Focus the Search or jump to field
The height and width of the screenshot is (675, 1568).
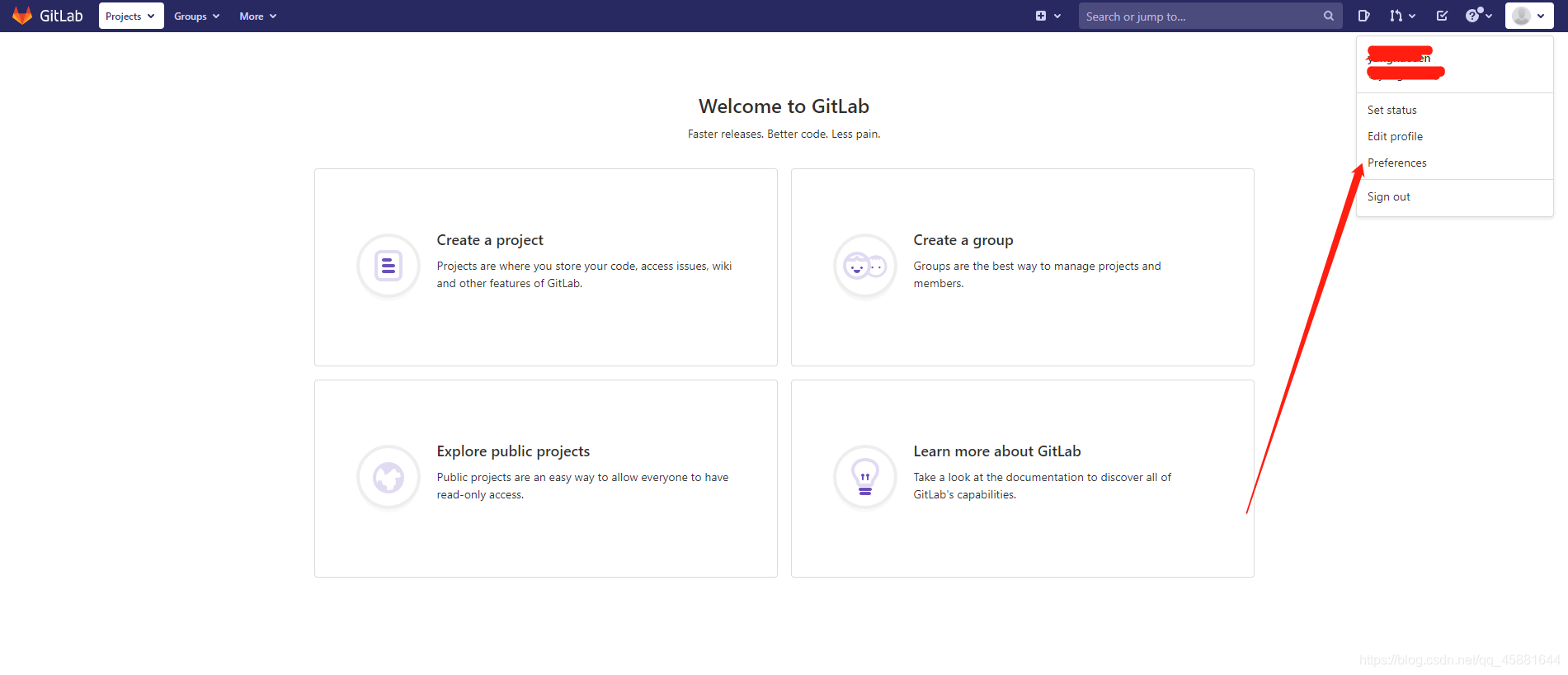click(1210, 16)
